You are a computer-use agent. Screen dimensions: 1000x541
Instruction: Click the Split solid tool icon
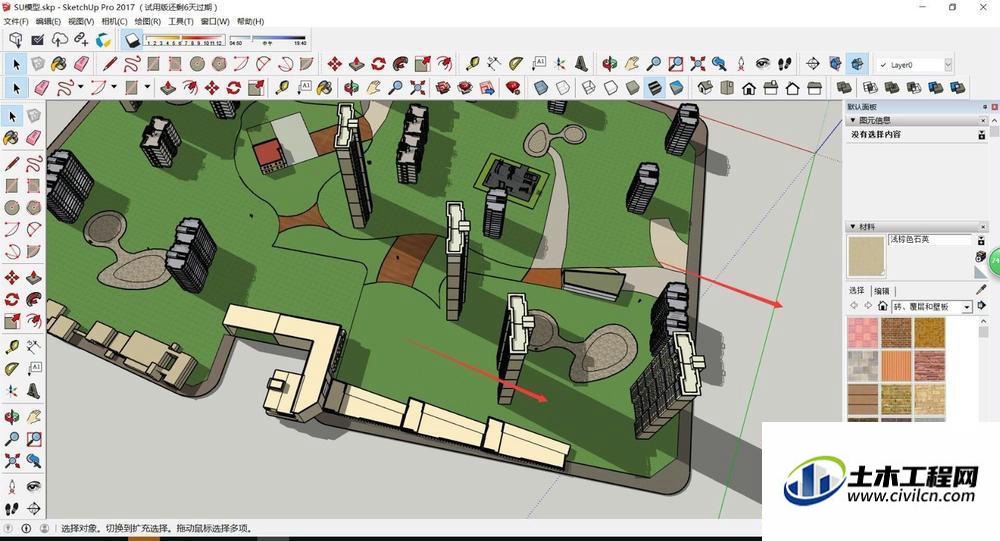[x=957, y=87]
